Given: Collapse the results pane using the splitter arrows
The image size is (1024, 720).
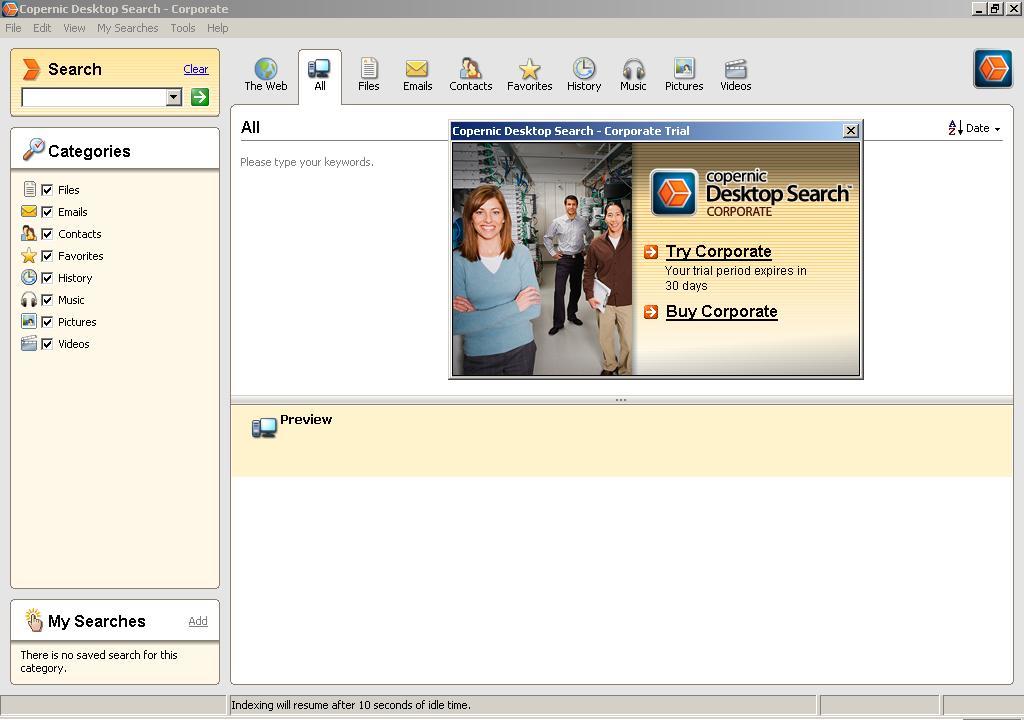Looking at the screenshot, I should [x=621, y=398].
